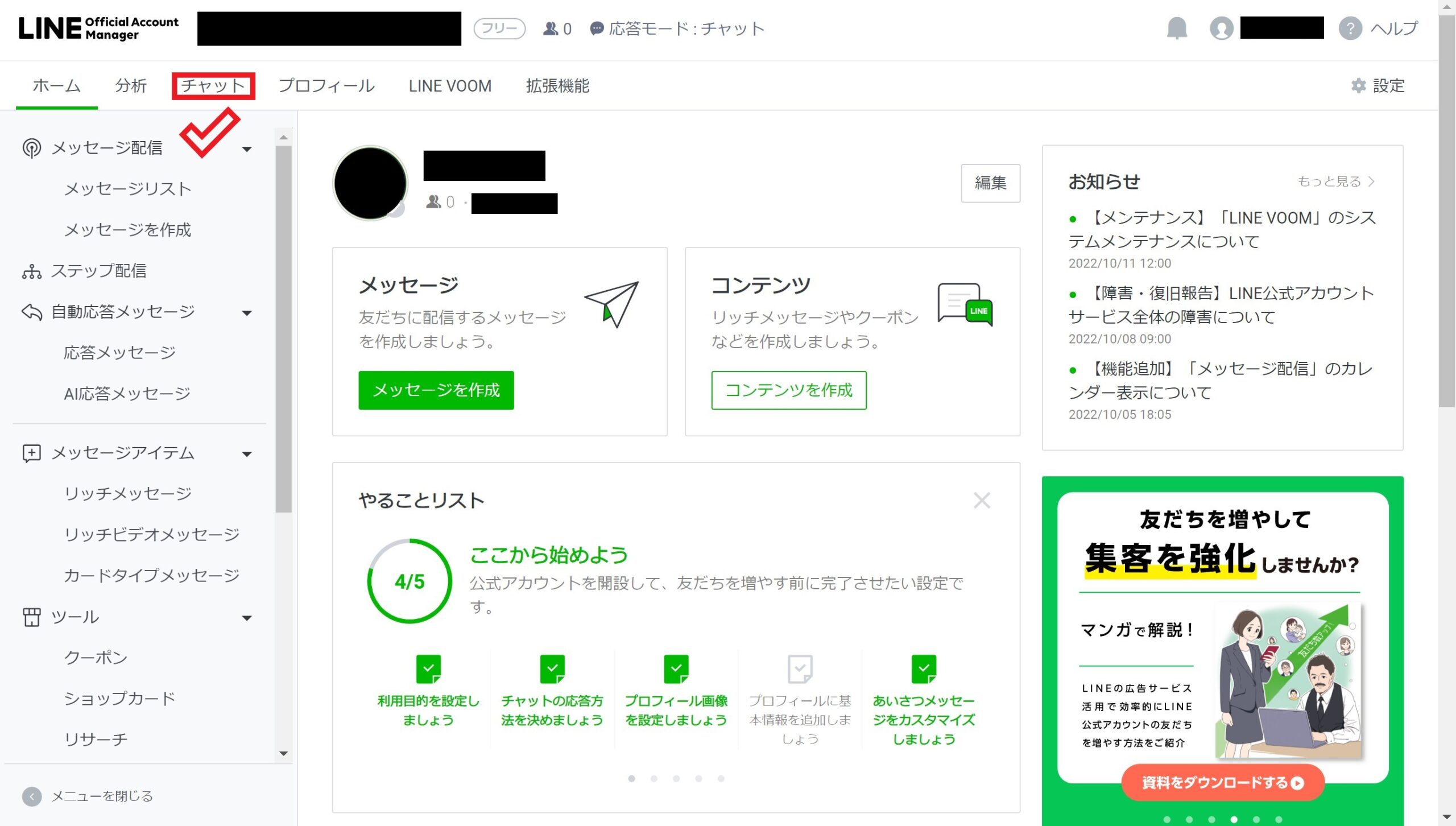Click the settings gear icon
Screen dimensions: 1456x826
tap(1358, 85)
